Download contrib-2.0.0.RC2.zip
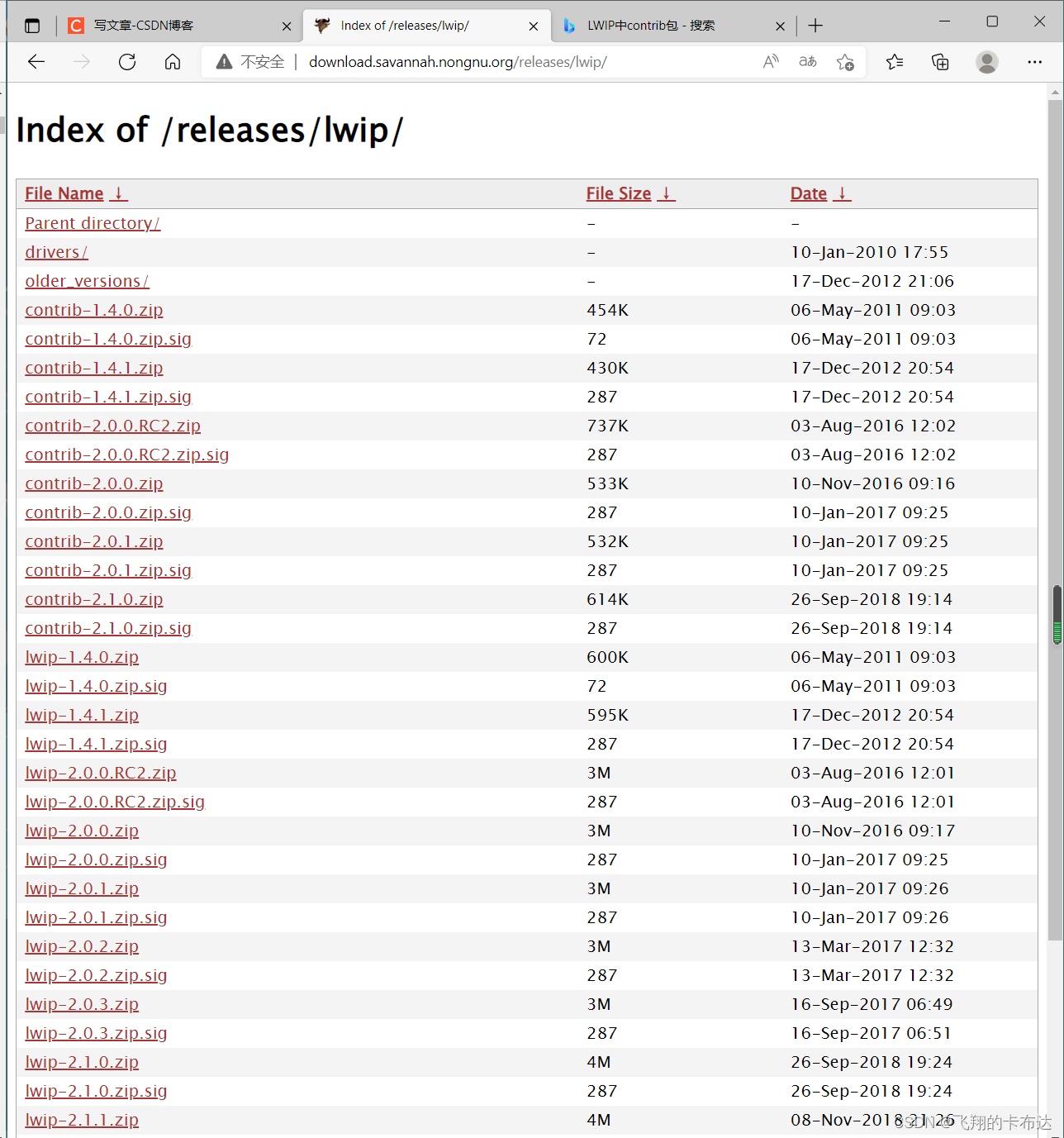The height and width of the screenshot is (1138, 1064). tap(113, 426)
